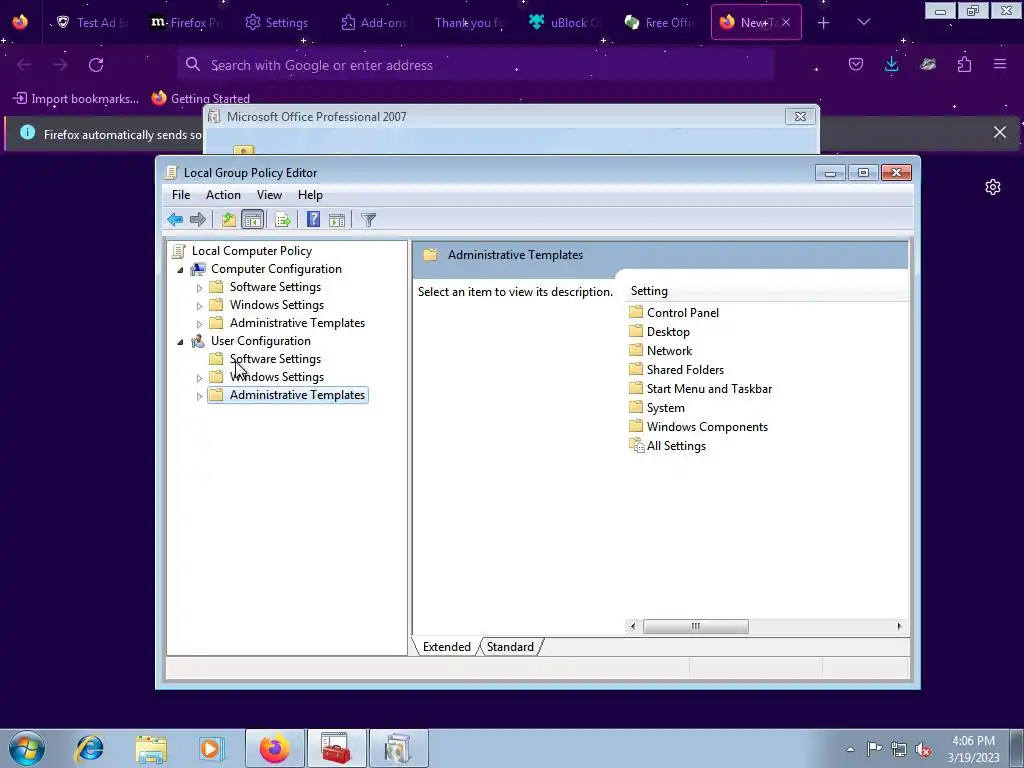Click the scroll left arrow in settings list
Viewport: 1024px width, 768px height.
pyautogui.click(x=632, y=626)
